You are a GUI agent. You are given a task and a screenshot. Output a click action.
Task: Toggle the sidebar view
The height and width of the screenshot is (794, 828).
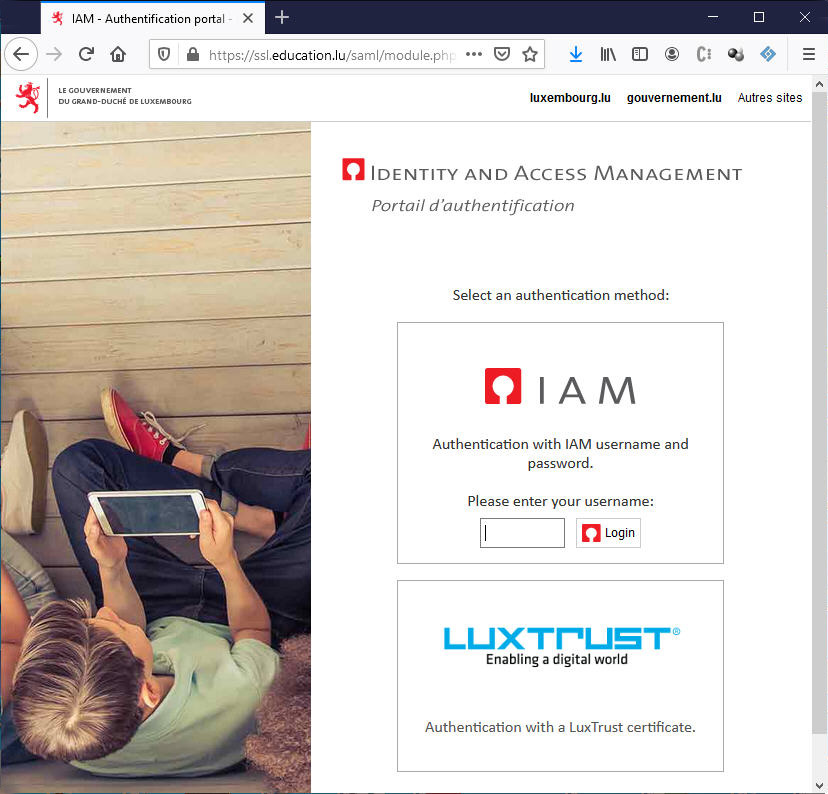coord(639,54)
